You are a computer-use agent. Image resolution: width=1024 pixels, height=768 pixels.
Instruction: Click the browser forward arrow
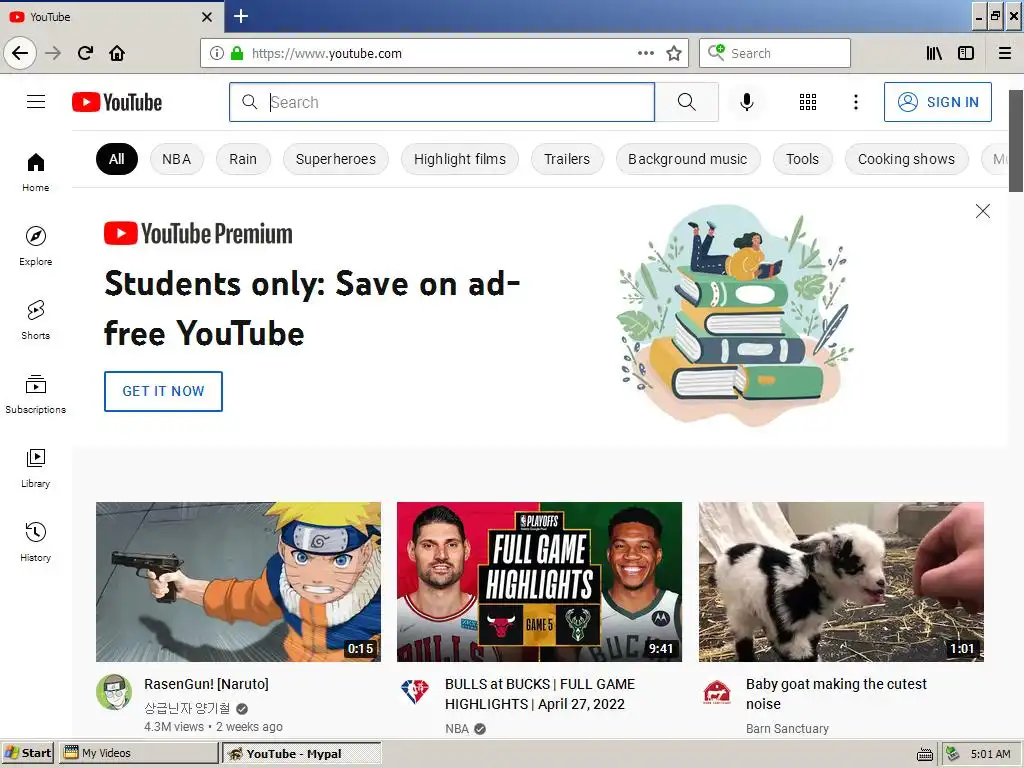tap(53, 53)
